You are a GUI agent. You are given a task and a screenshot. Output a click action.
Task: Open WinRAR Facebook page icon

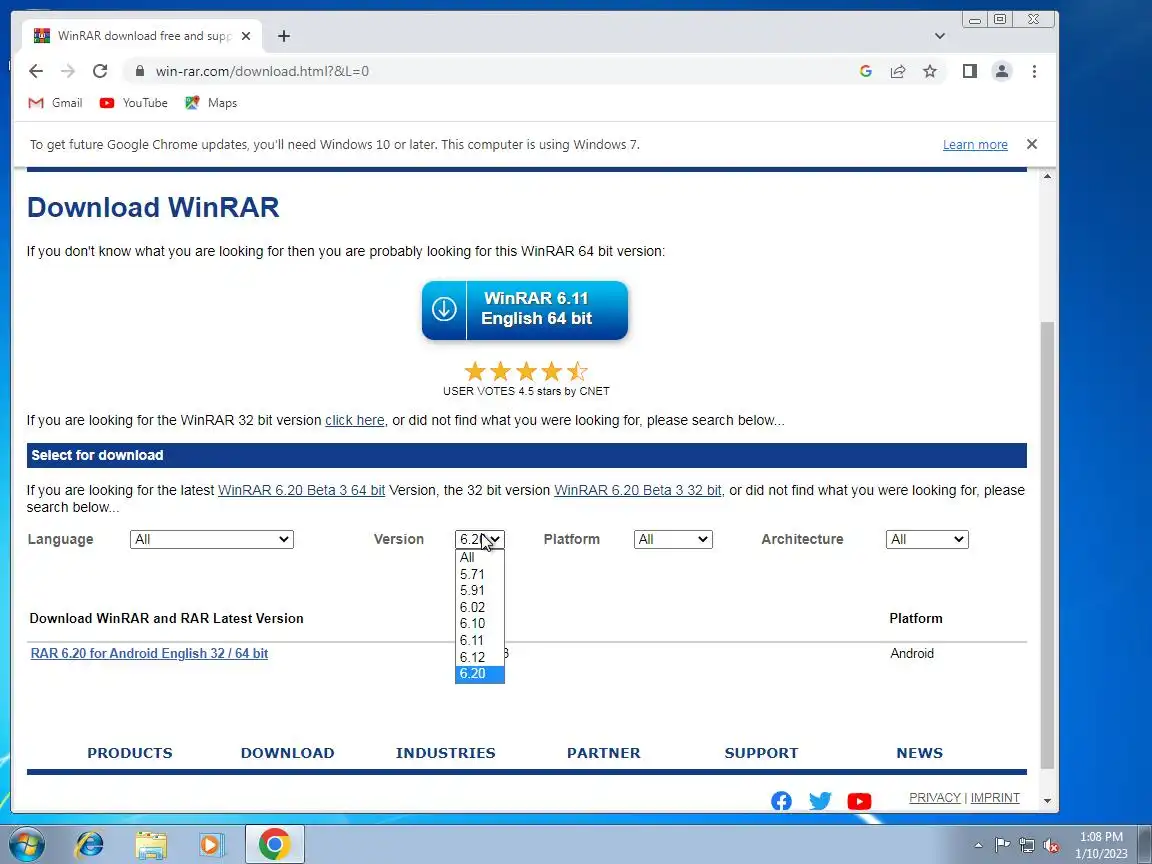point(782,801)
